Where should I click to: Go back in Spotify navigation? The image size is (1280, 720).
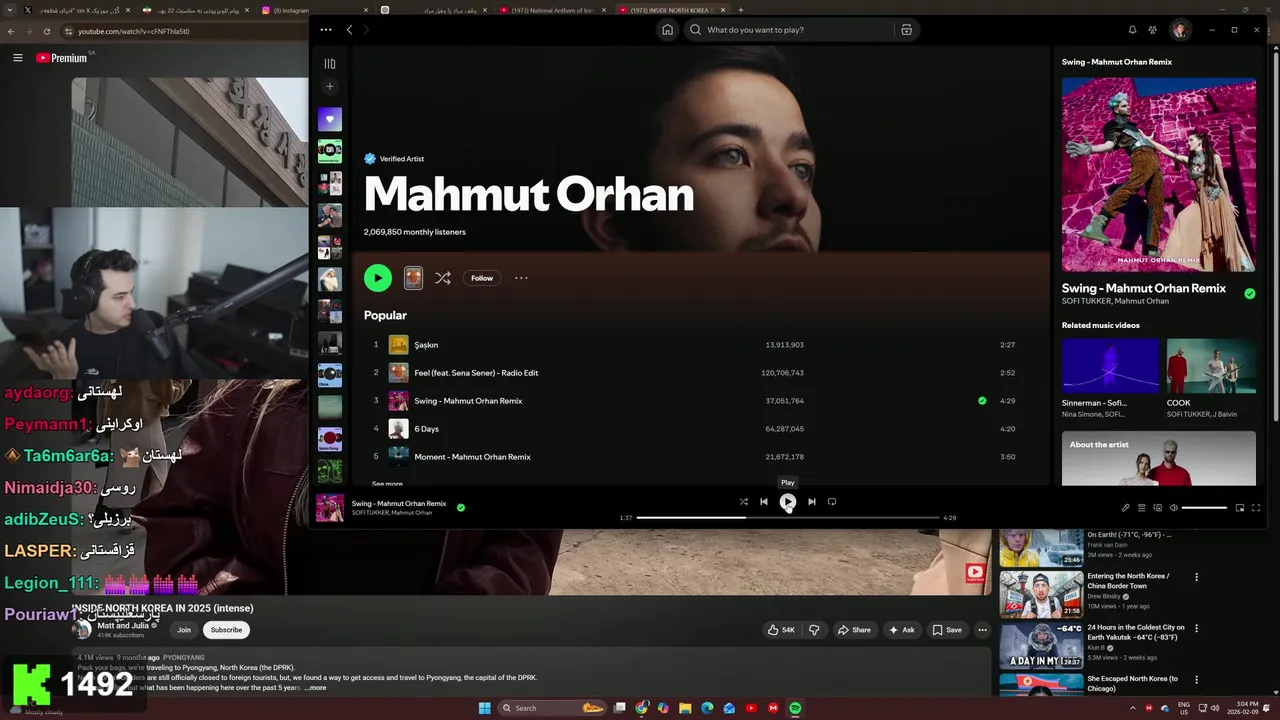(x=349, y=30)
